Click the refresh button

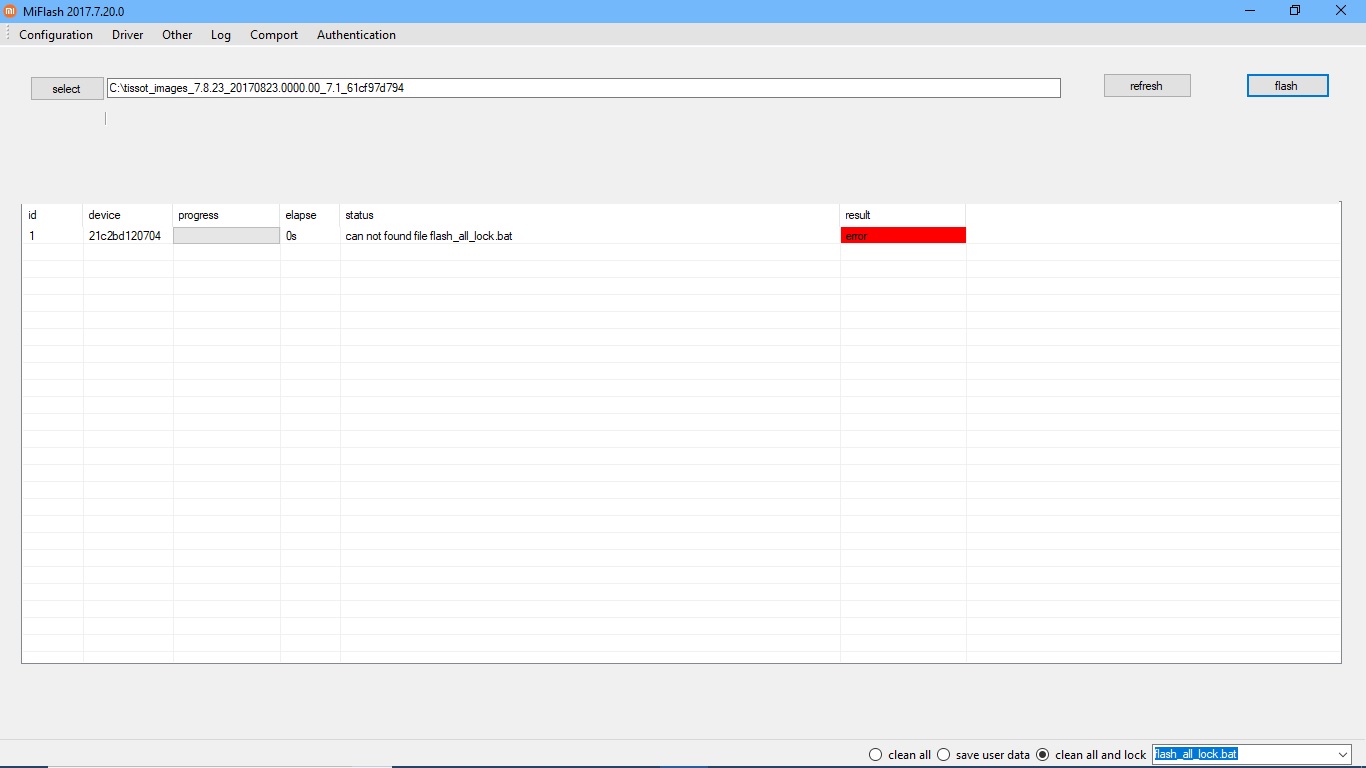tap(1147, 86)
